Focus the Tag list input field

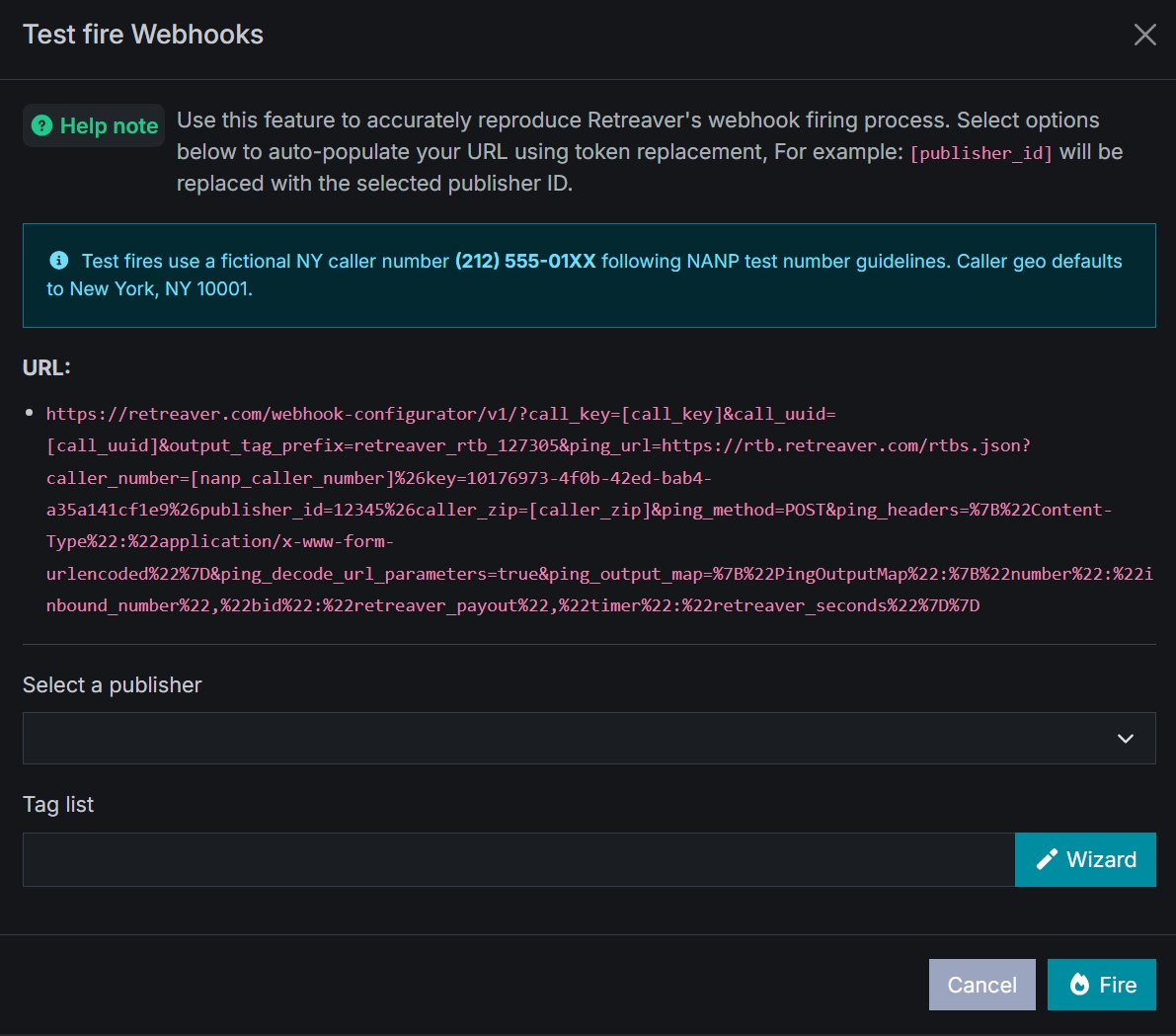pos(519,859)
